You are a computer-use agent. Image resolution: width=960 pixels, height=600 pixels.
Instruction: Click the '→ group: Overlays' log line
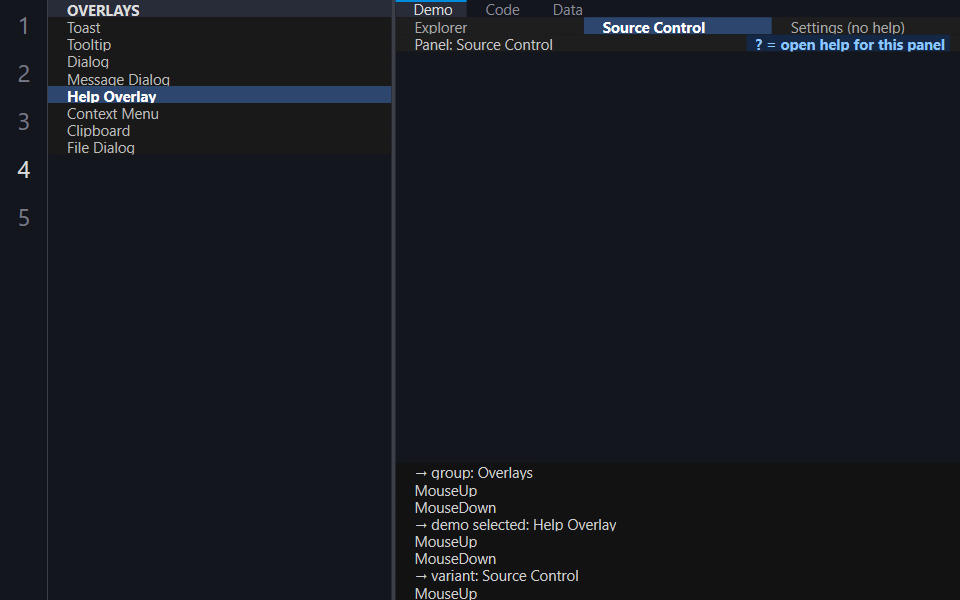[473, 473]
